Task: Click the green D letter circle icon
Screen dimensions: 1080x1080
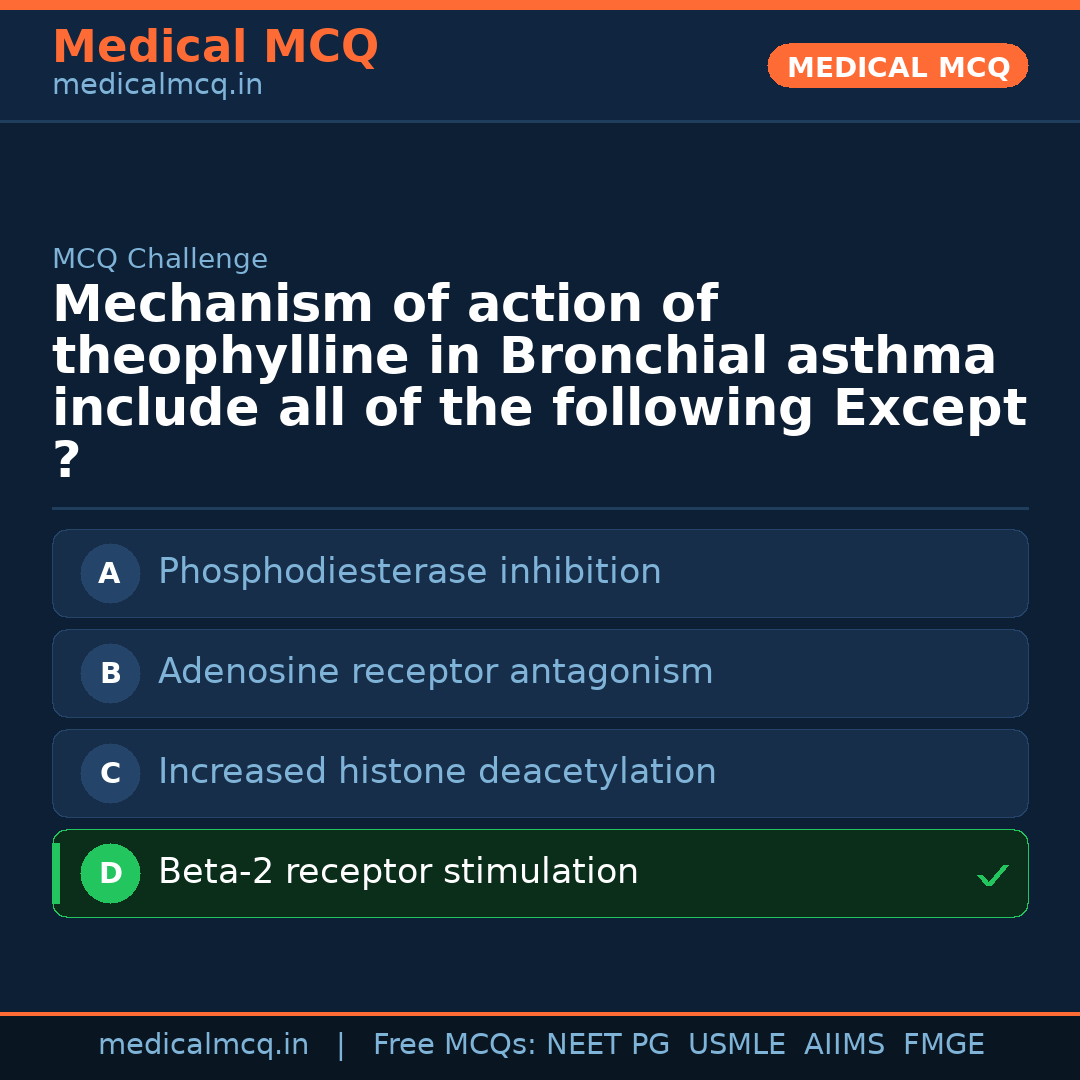Action: tap(110, 874)
